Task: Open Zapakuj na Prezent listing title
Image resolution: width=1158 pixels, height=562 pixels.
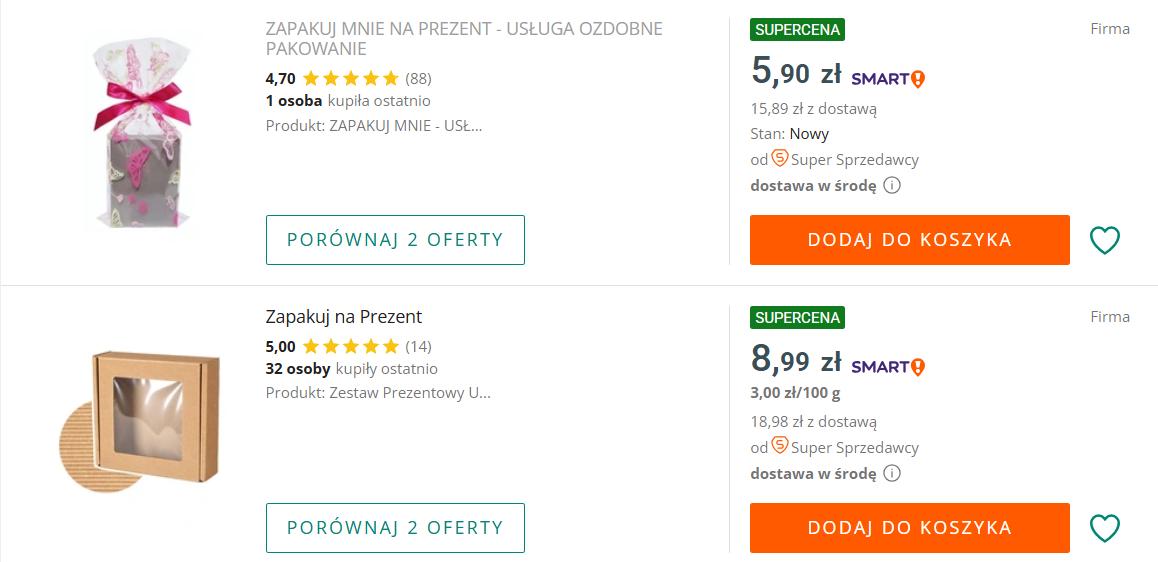Action: pyautogui.click(x=344, y=317)
